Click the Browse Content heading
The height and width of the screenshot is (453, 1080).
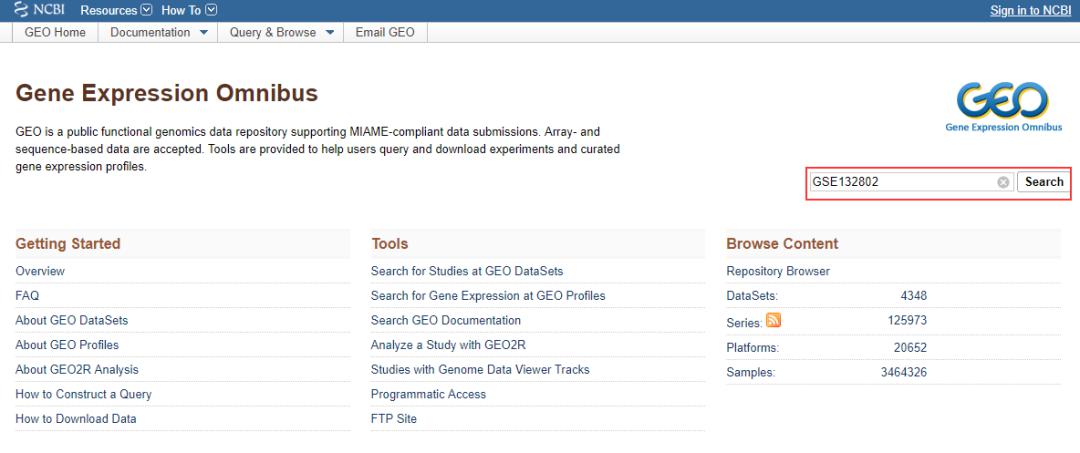[782, 244]
